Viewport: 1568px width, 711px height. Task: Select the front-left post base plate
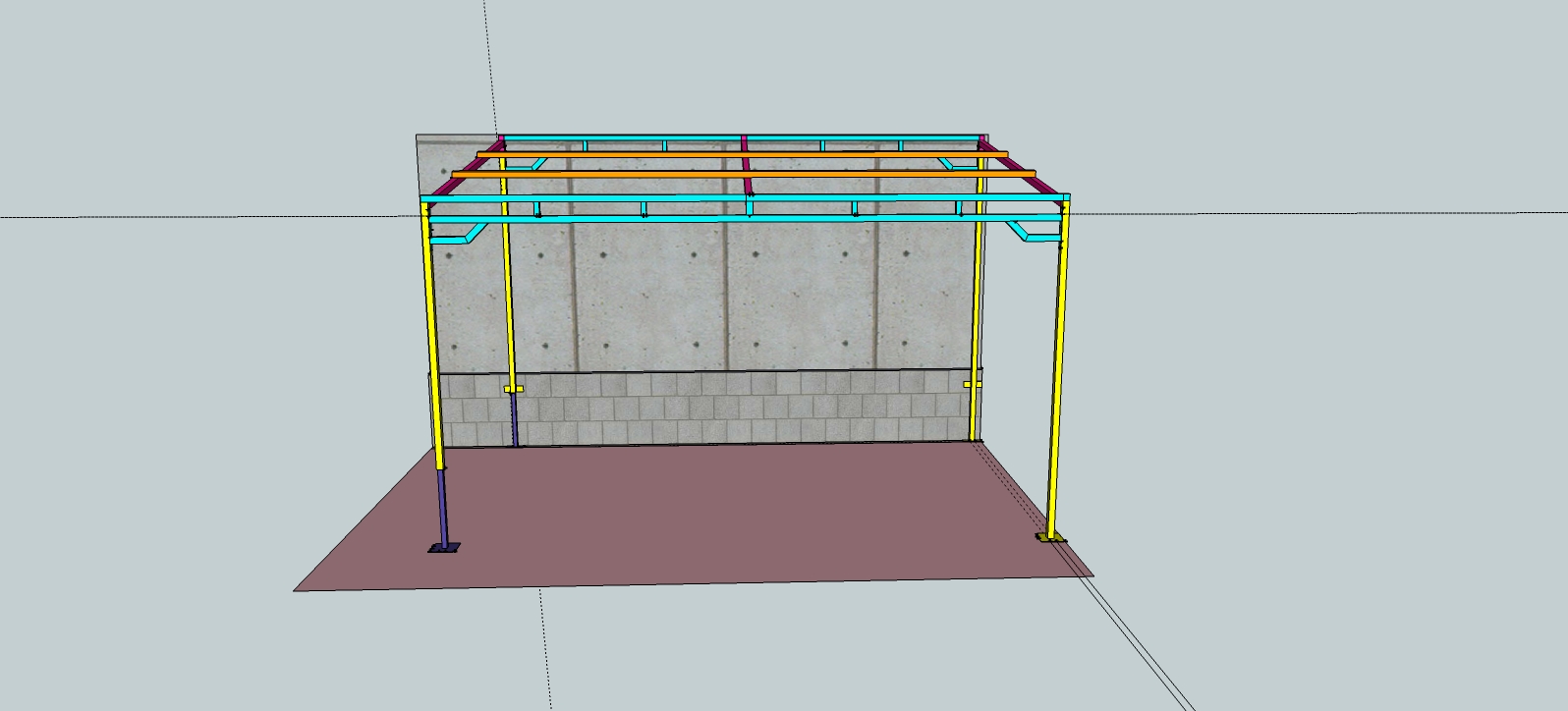tap(443, 549)
